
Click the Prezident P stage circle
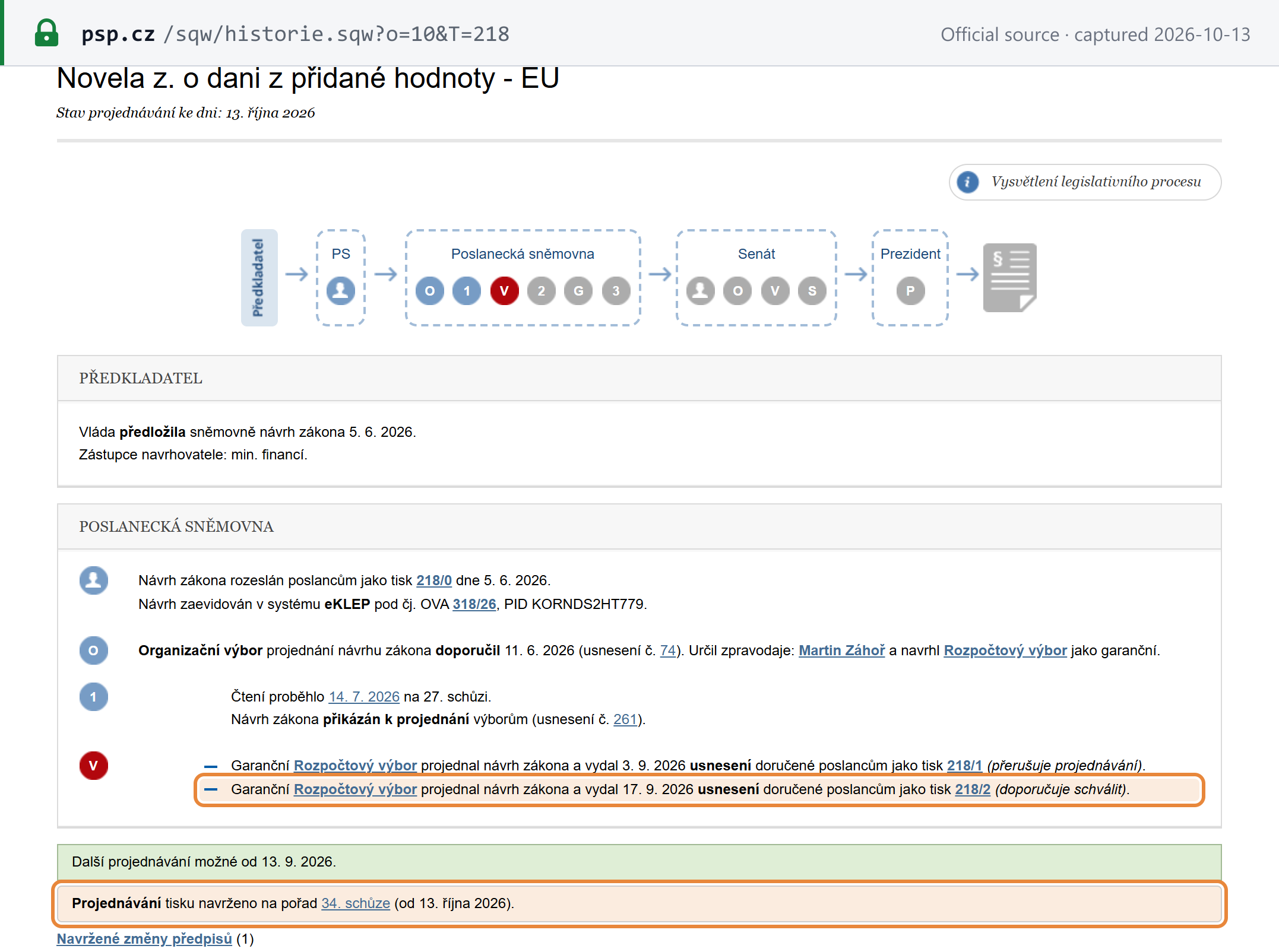[910, 291]
